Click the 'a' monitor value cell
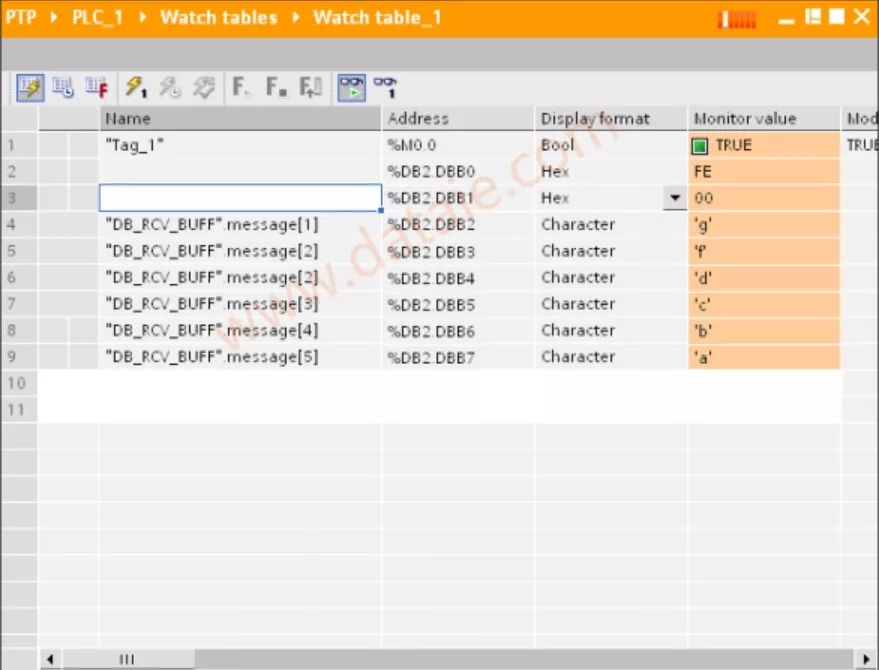879x670 pixels. [764, 357]
